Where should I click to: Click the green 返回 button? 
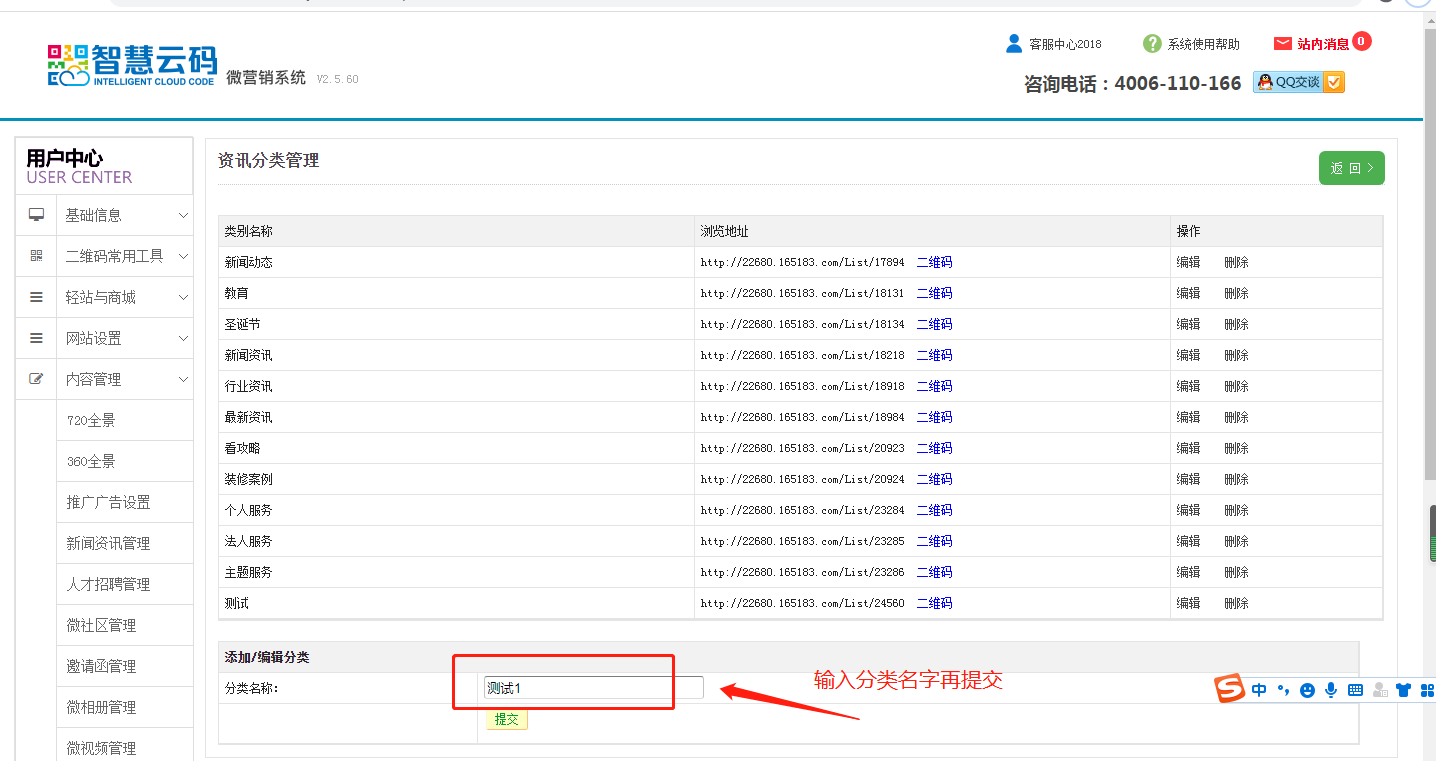tap(1351, 168)
